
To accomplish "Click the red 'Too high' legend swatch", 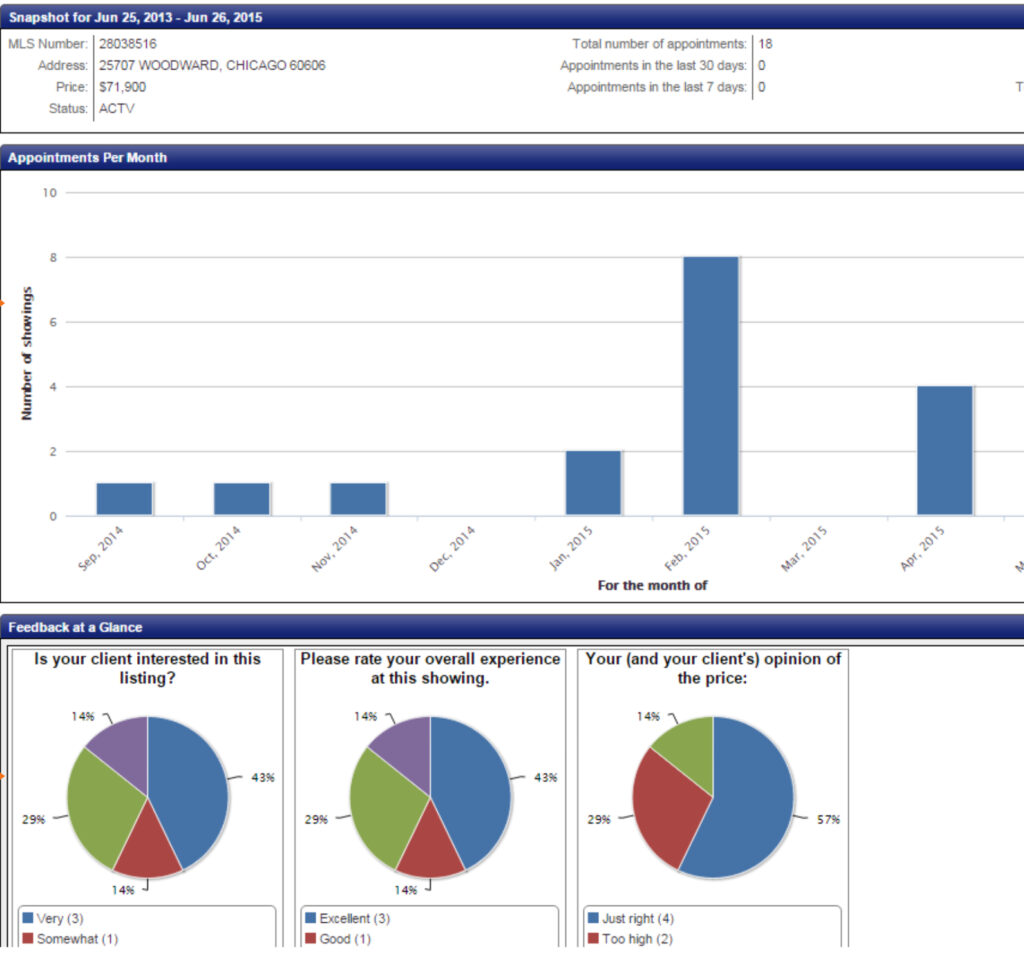I will (593, 939).
